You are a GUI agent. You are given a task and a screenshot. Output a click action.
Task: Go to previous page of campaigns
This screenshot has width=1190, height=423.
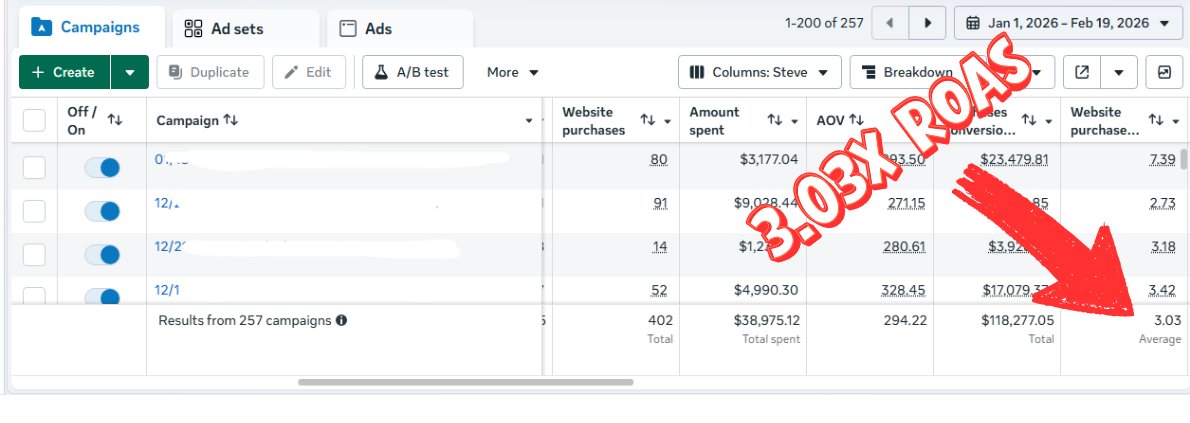click(890, 23)
